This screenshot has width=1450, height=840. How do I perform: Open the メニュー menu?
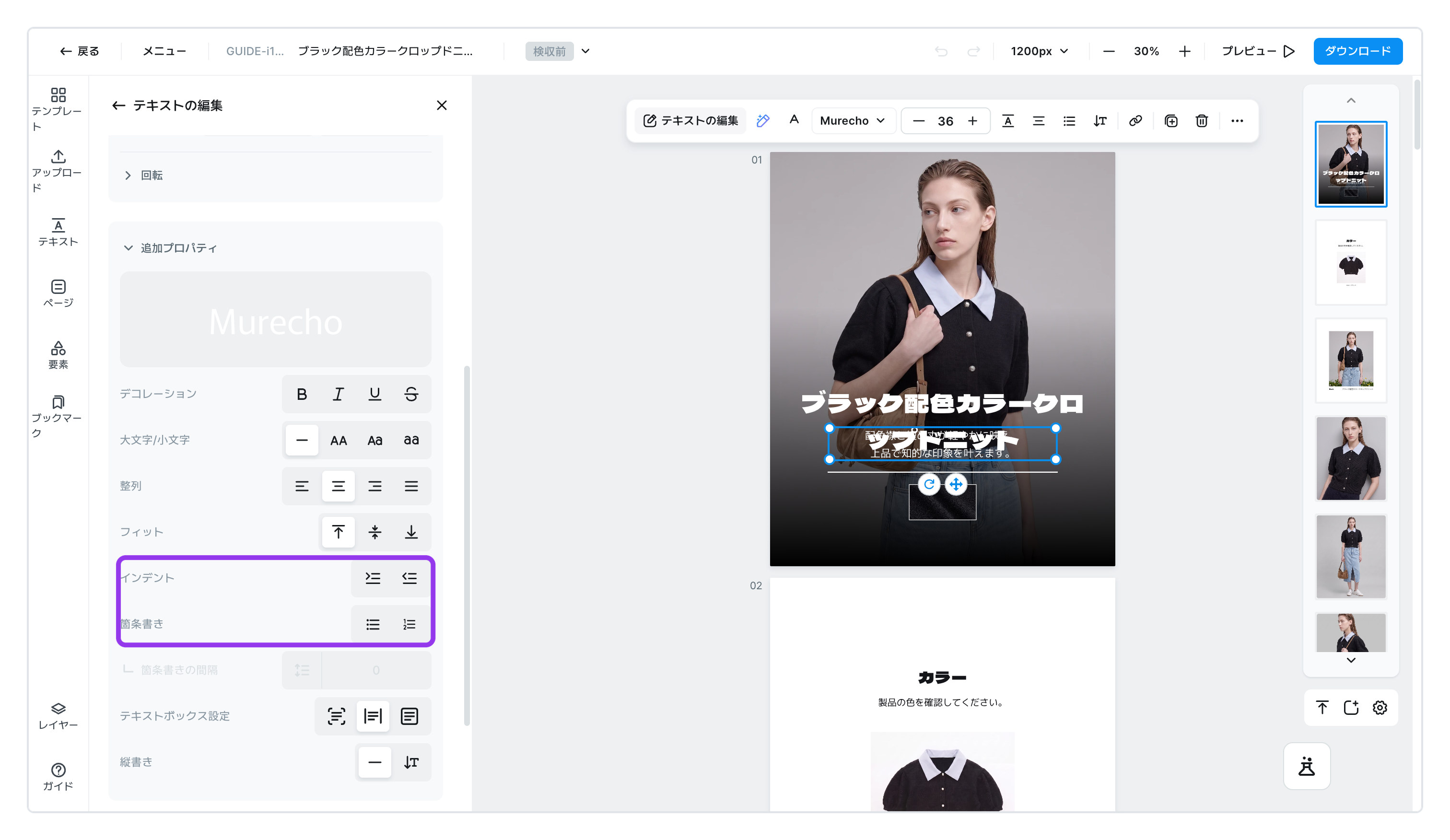(164, 51)
